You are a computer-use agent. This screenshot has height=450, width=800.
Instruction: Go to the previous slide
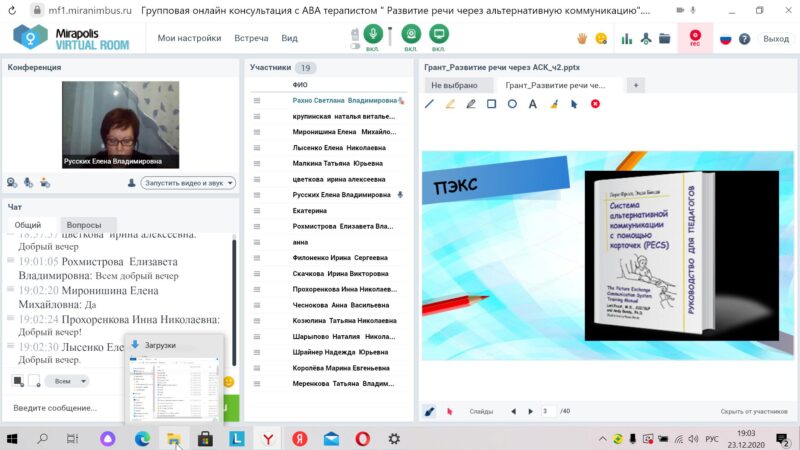click(x=513, y=411)
